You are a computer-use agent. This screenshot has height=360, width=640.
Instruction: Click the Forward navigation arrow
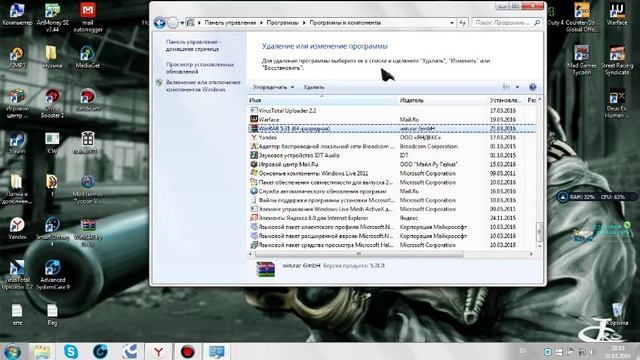pyautogui.click(x=173, y=23)
